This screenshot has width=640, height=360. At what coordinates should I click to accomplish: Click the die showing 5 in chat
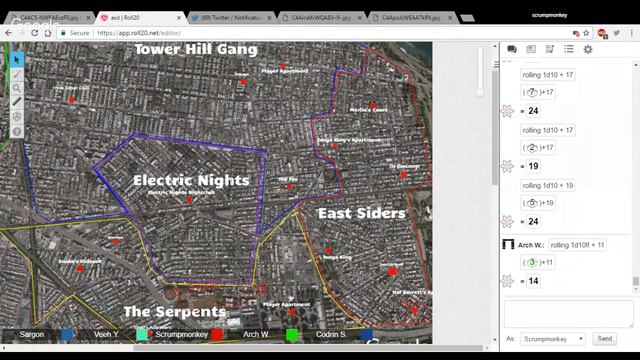pyautogui.click(x=532, y=203)
